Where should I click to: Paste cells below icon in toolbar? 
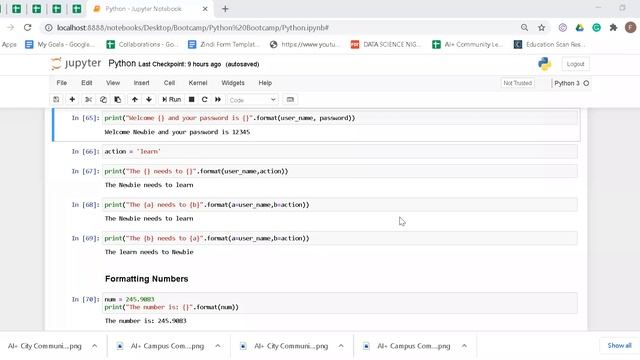pyautogui.click(x=118, y=100)
